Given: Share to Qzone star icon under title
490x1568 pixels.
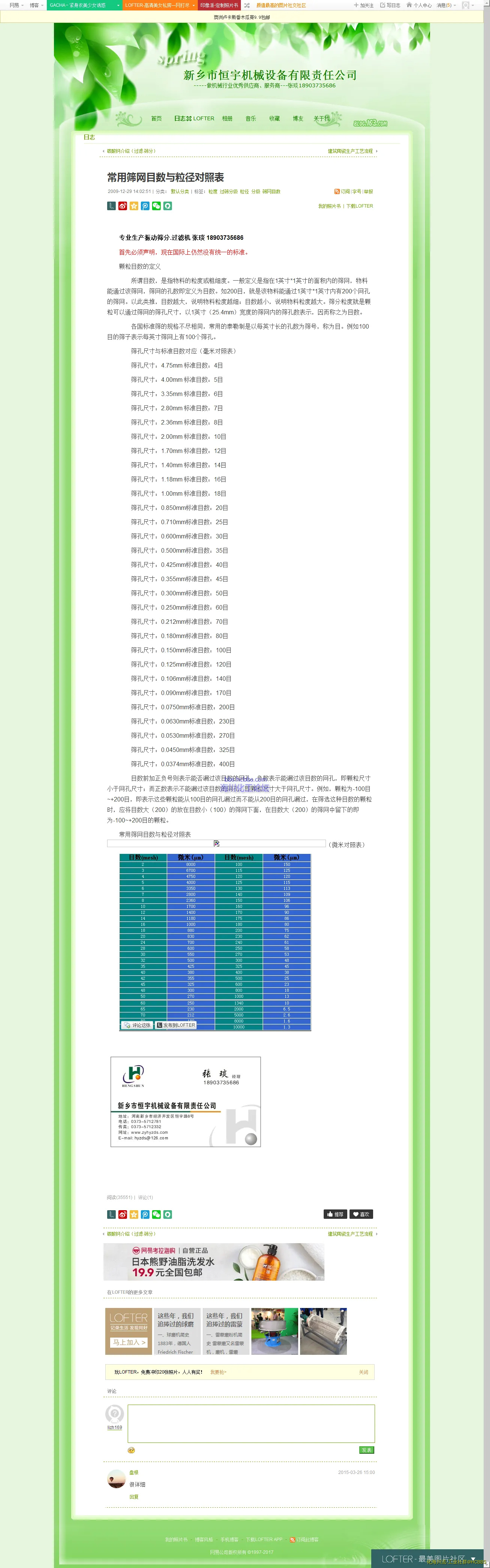Looking at the screenshot, I should click(134, 206).
